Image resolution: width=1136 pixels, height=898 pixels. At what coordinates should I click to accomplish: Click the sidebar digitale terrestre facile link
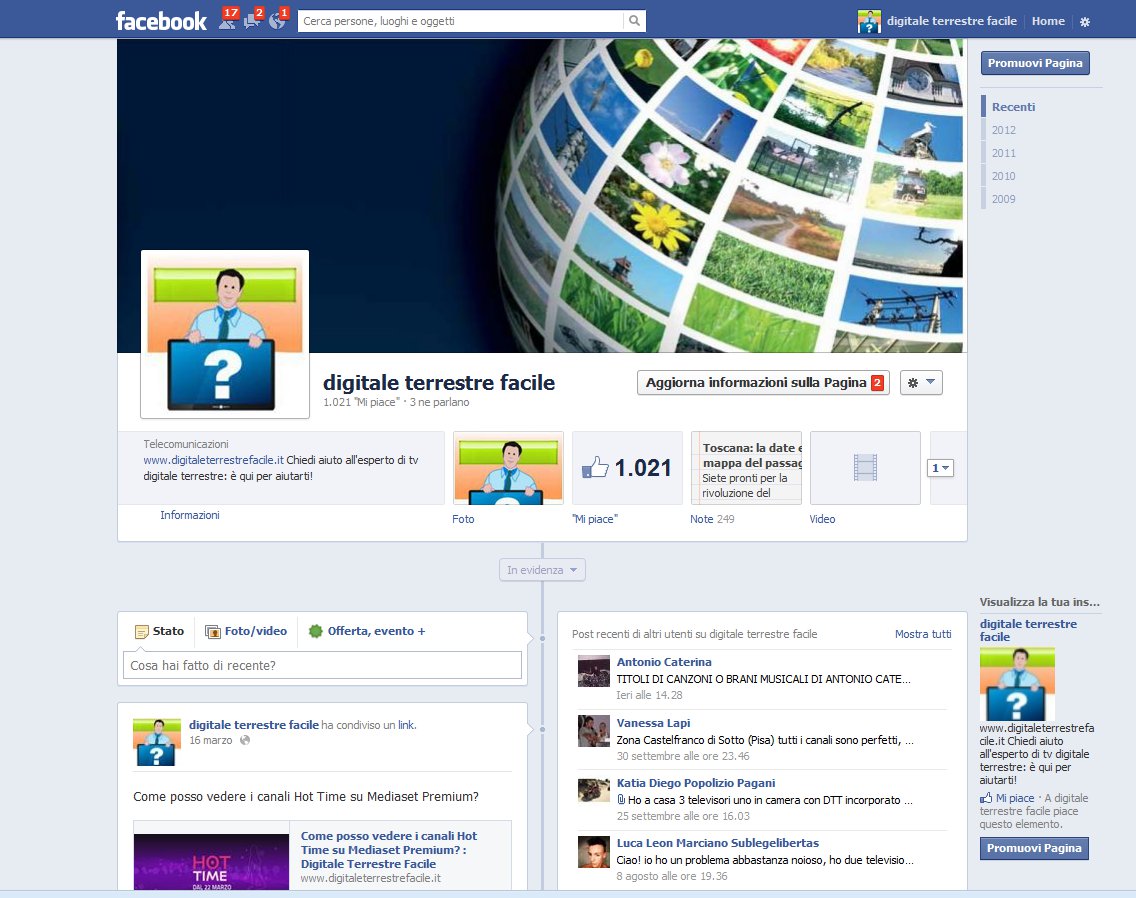pyautogui.click(x=1028, y=630)
